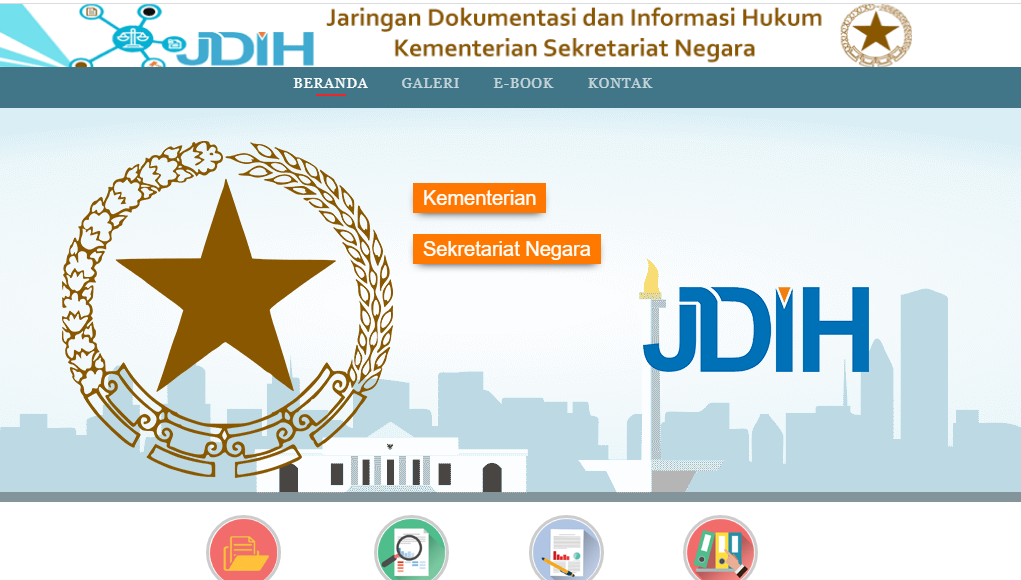Open the Galeri menu item

tap(430, 83)
